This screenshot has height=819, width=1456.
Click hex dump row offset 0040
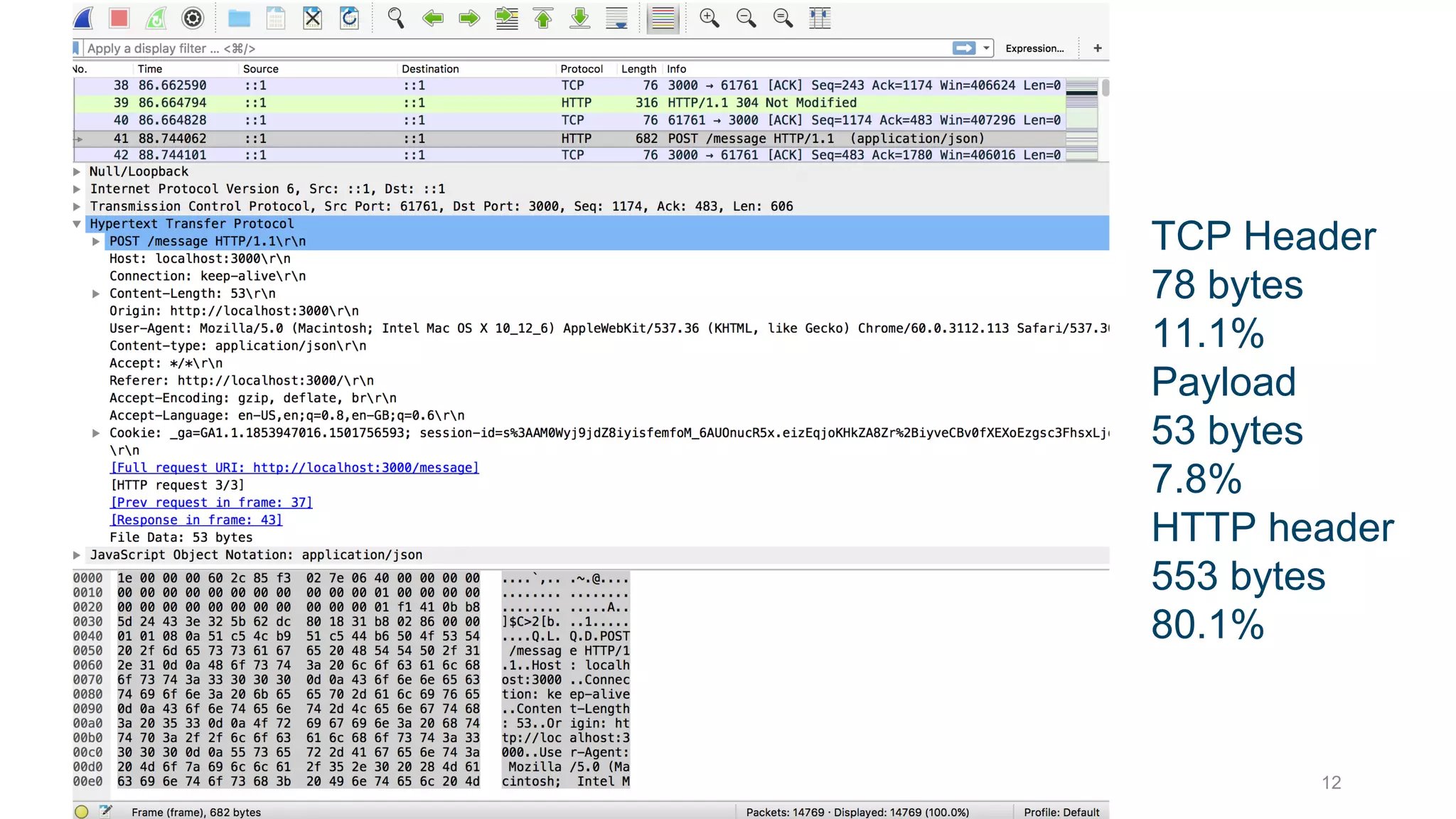pyautogui.click(x=87, y=636)
